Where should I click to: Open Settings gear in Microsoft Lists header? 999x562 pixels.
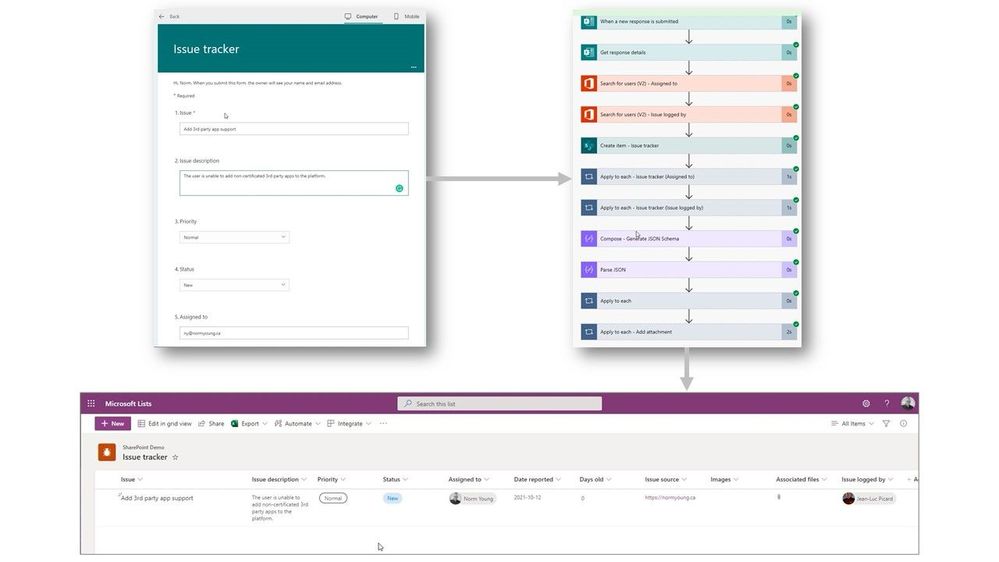tap(866, 403)
